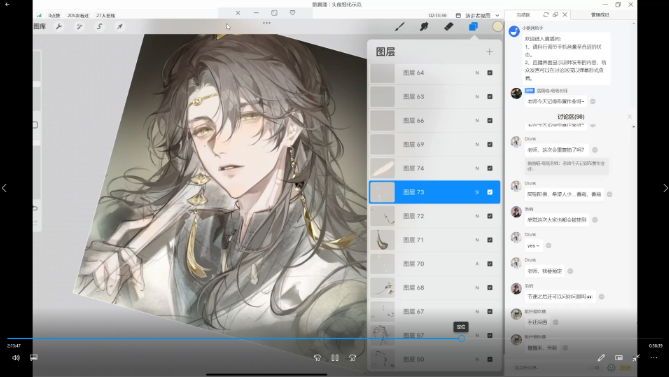Select the Transform arrow tool
The width and height of the screenshot is (669, 377).
(120, 26)
